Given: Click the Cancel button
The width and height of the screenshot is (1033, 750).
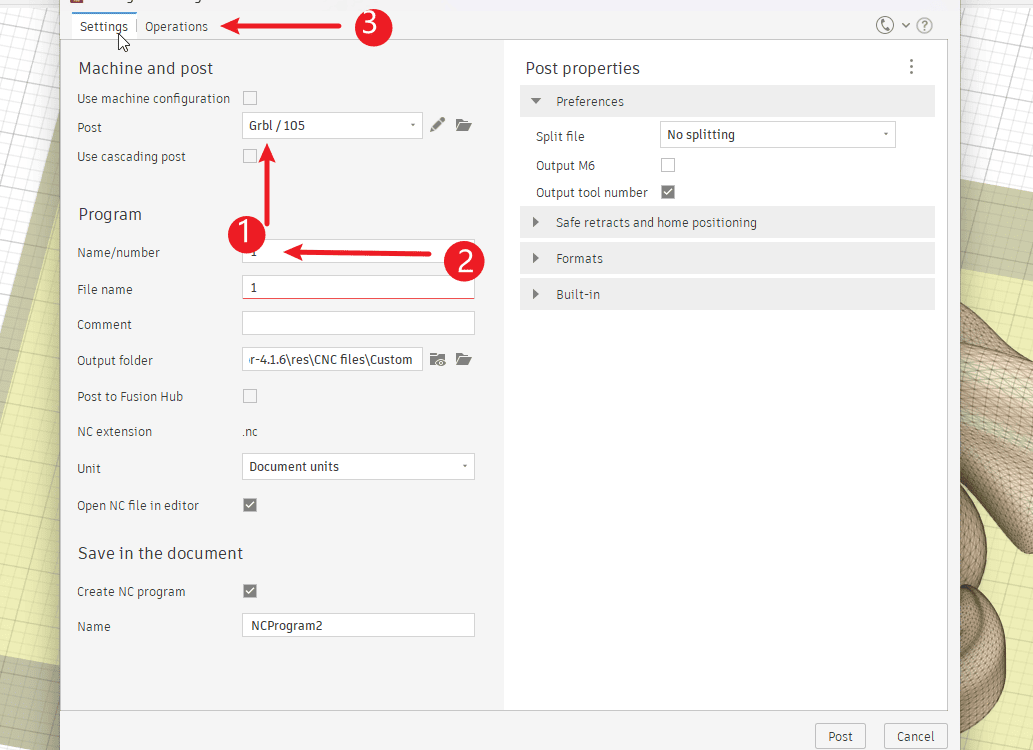Looking at the screenshot, I should pos(915,736).
